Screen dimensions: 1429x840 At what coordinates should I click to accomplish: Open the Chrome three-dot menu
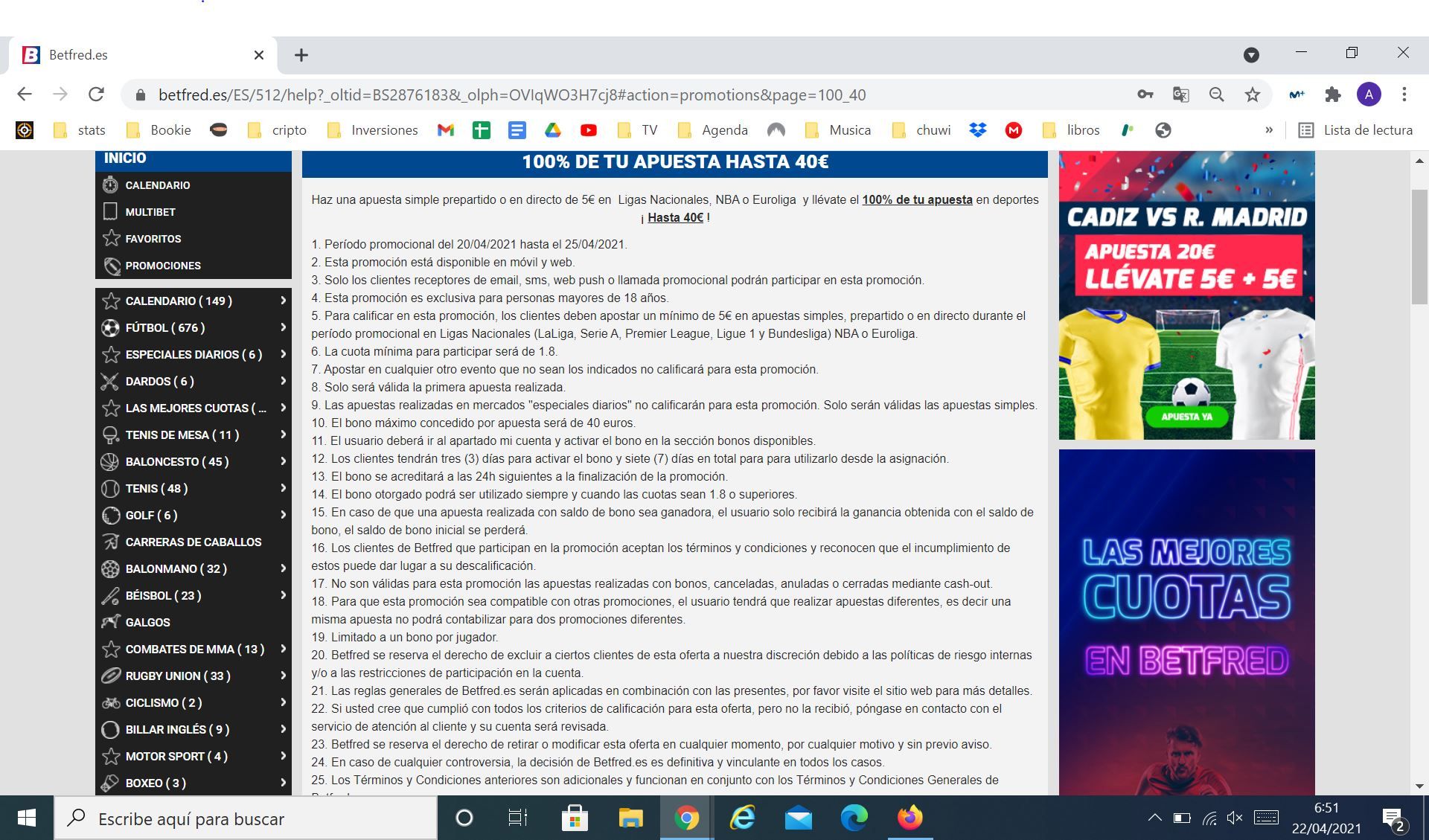[x=1404, y=94]
